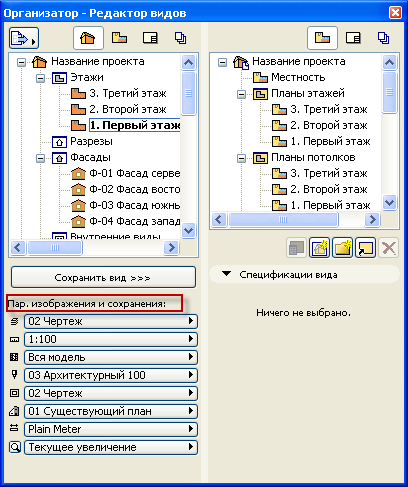Select 2. Второй этаж under Этажи
Screen dimensions: 408x487
coord(119,109)
